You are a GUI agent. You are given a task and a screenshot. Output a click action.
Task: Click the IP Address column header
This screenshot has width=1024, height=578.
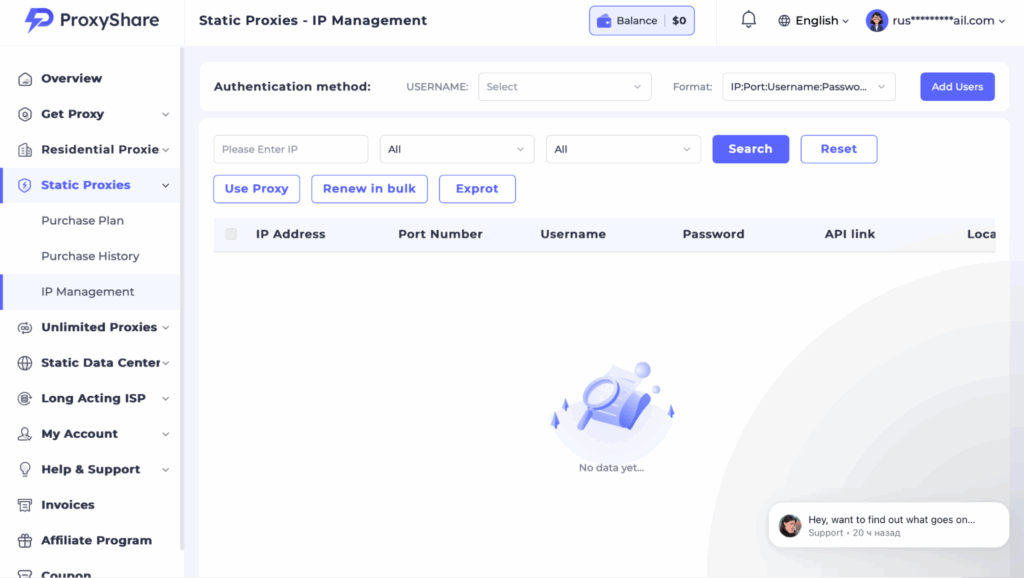pos(290,234)
